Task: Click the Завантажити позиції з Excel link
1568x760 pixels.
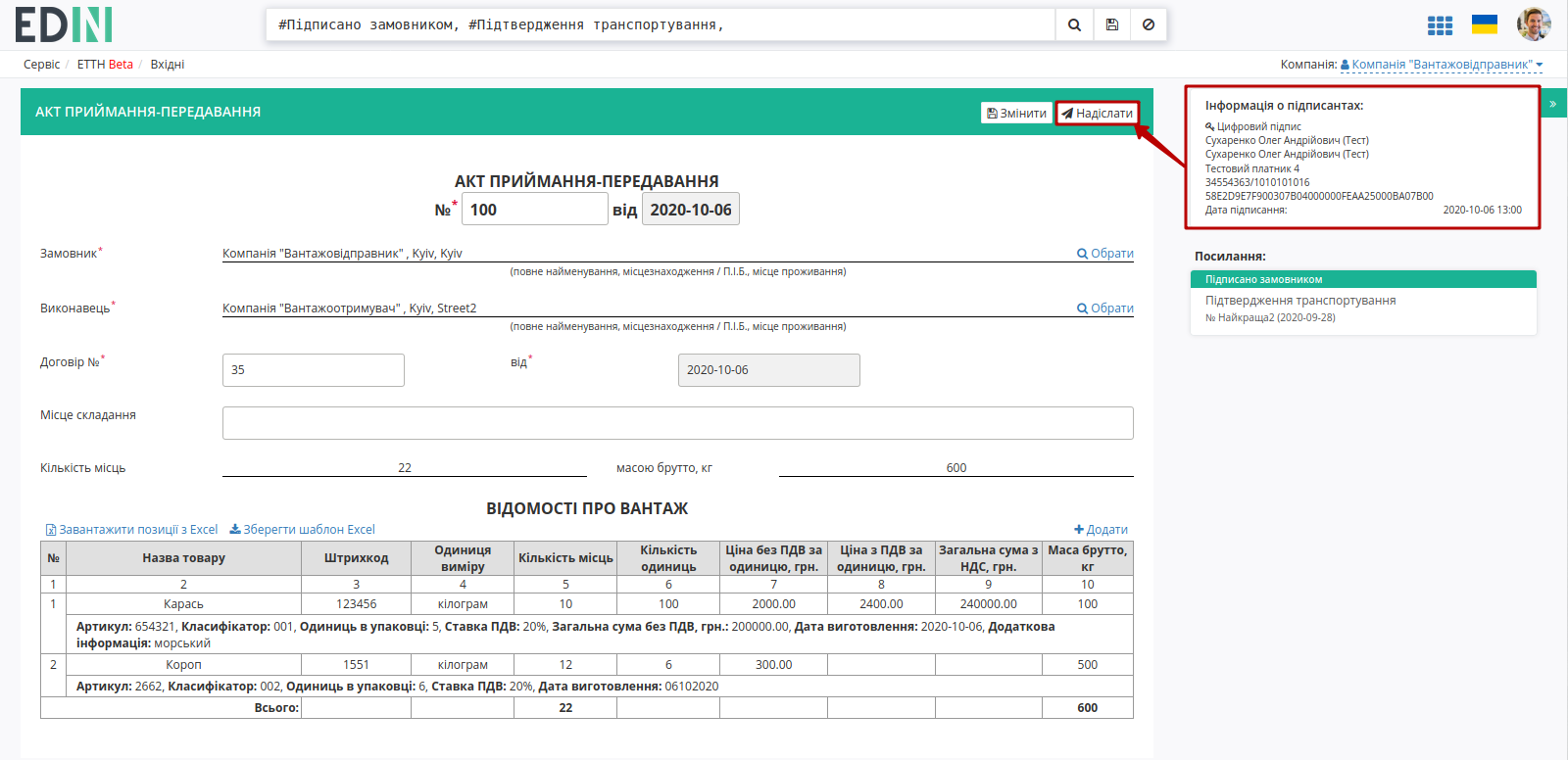Action: click(132, 530)
